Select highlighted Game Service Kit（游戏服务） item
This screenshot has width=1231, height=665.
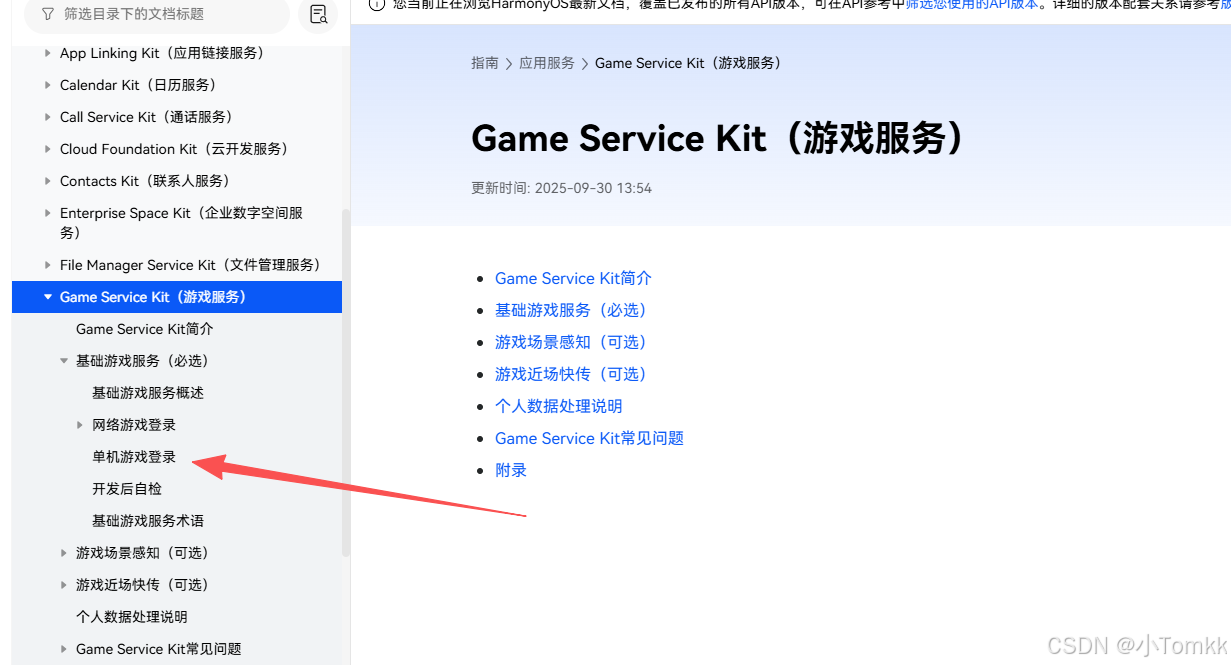click(x=177, y=297)
